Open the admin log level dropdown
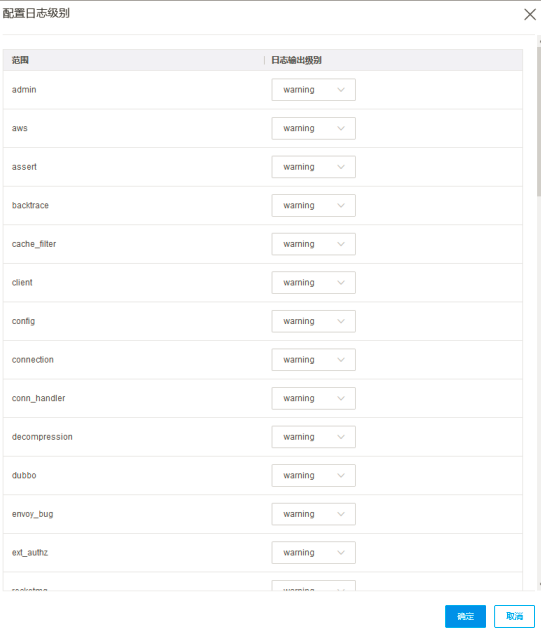The image size is (541, 629). tap(313, 89)
